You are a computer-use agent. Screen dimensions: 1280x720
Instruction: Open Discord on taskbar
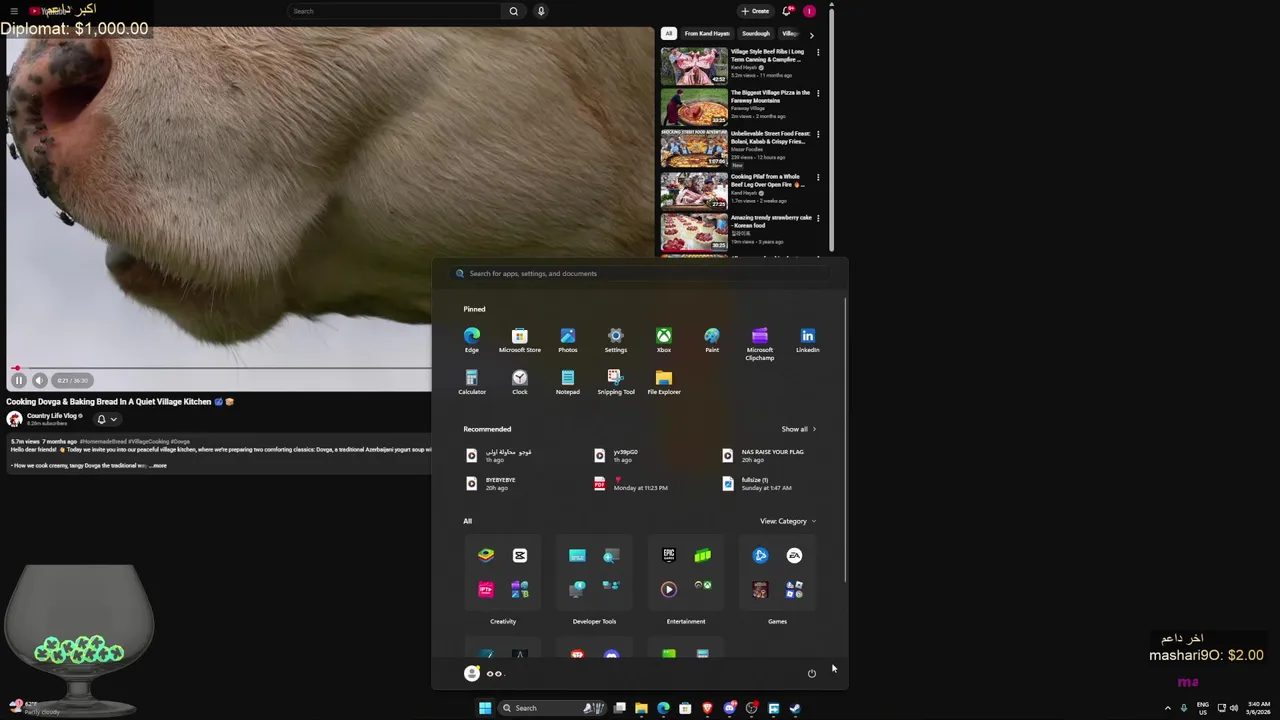click(729, 708)
